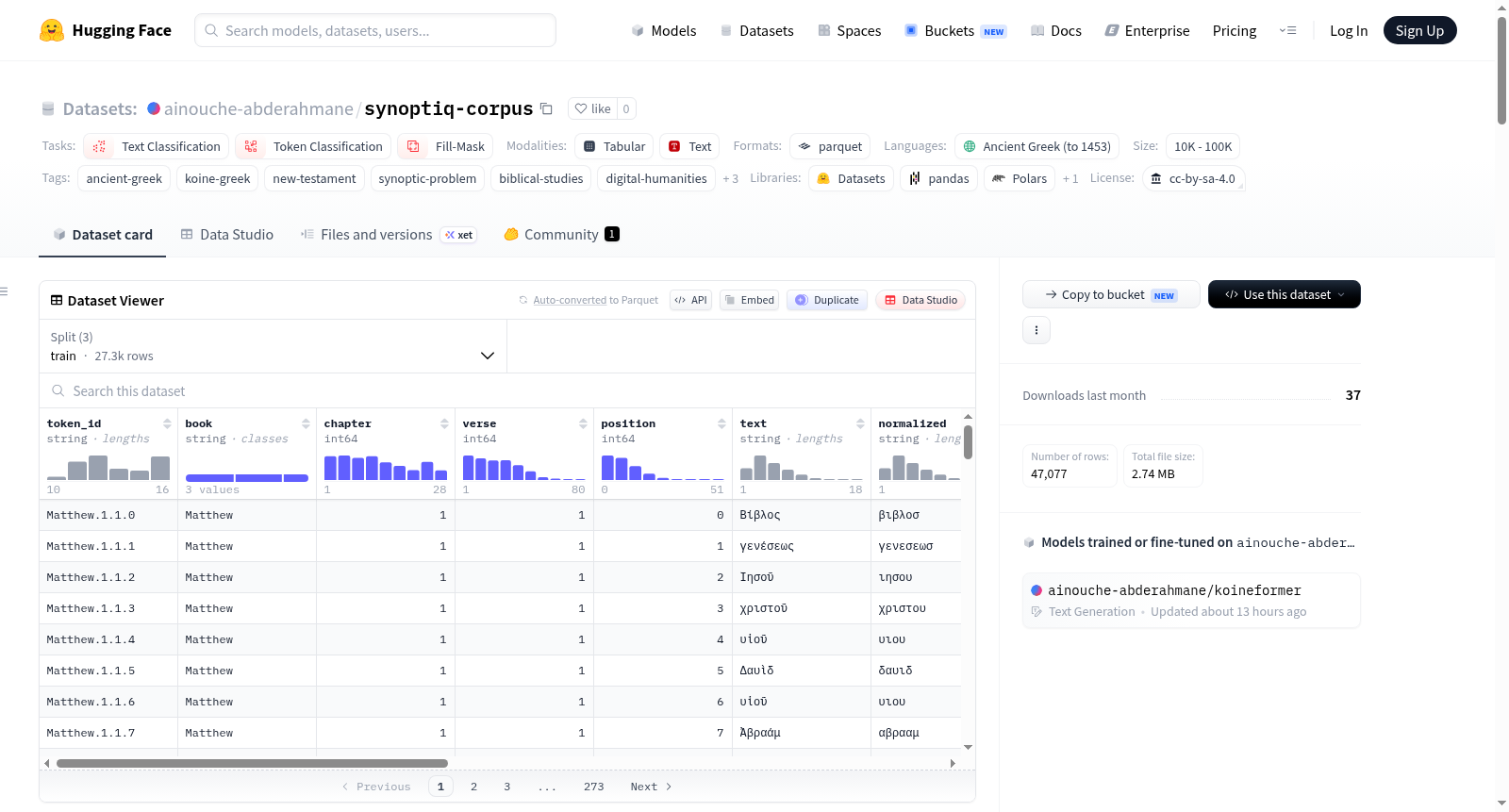Click the Polars library tag
This screenshot has width=1509, height=812.
coord(1020,178)
